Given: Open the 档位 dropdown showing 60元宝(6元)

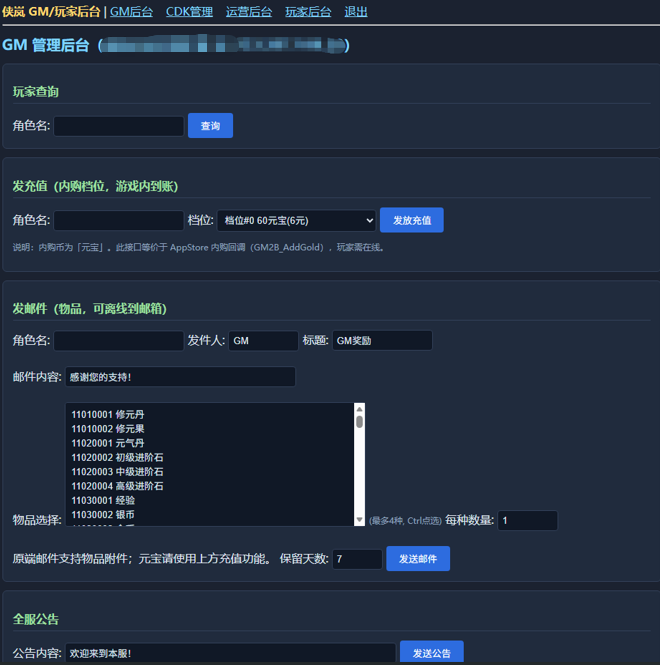Looking at the screenshot, I should (296, 221).
